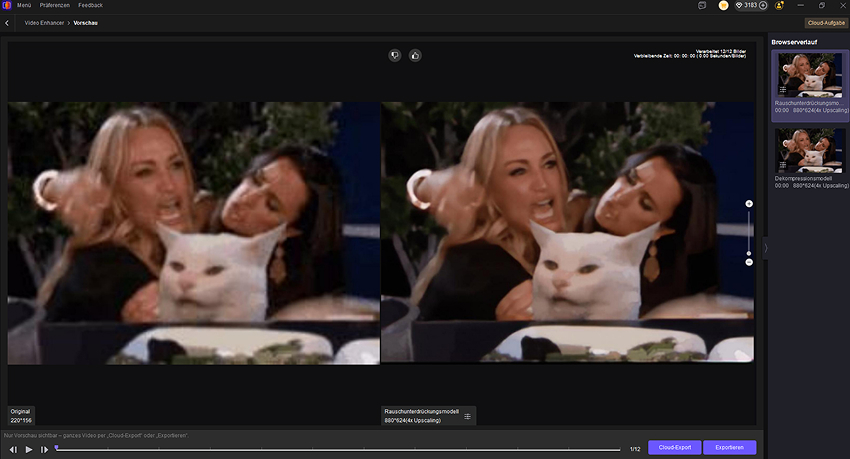Open the Präferenzen menu
850x459 pixels.
point(55,5)
